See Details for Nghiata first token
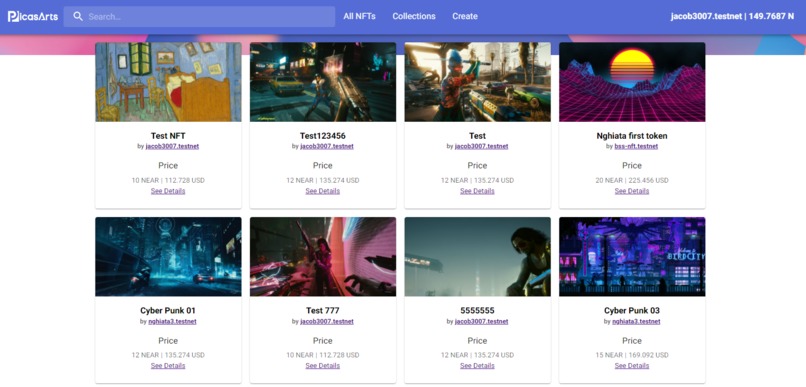The image size is (806, 387). [x=632, y=191]
